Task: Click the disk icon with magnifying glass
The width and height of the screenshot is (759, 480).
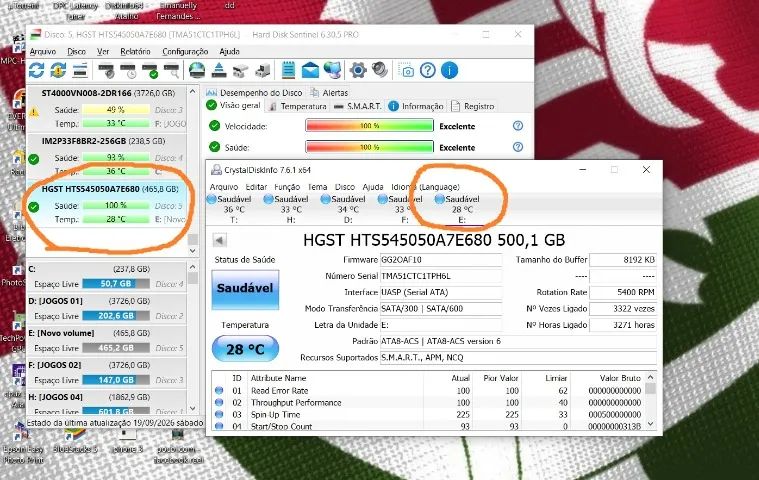Action: coord(172,71)
